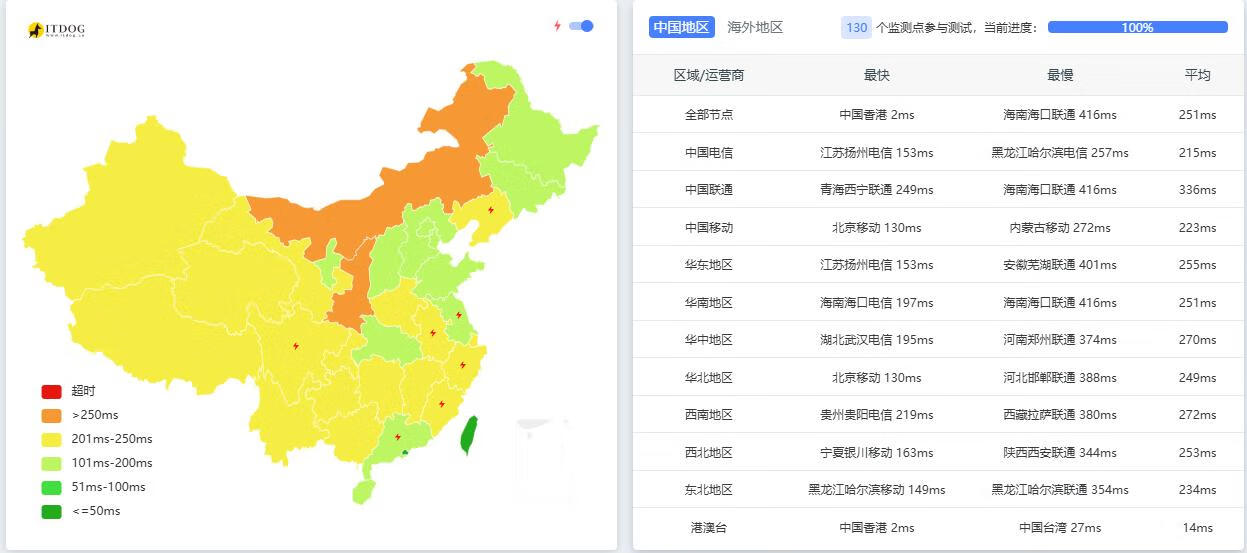
Task: Click the red 超时 legend swatch
Action: pos(52,391)
